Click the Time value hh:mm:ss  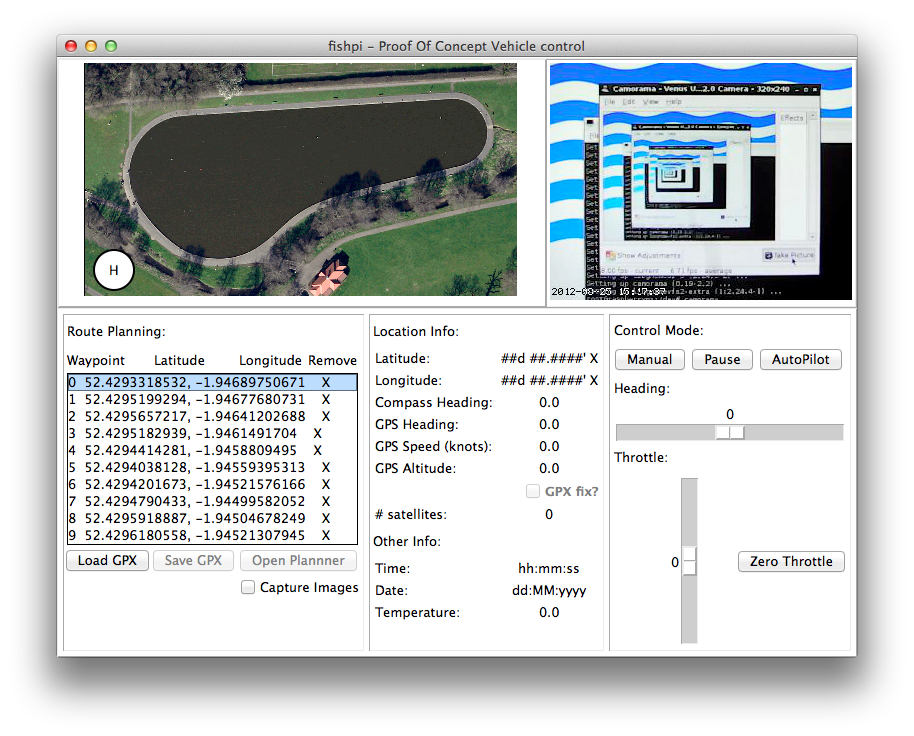(549, 568)
